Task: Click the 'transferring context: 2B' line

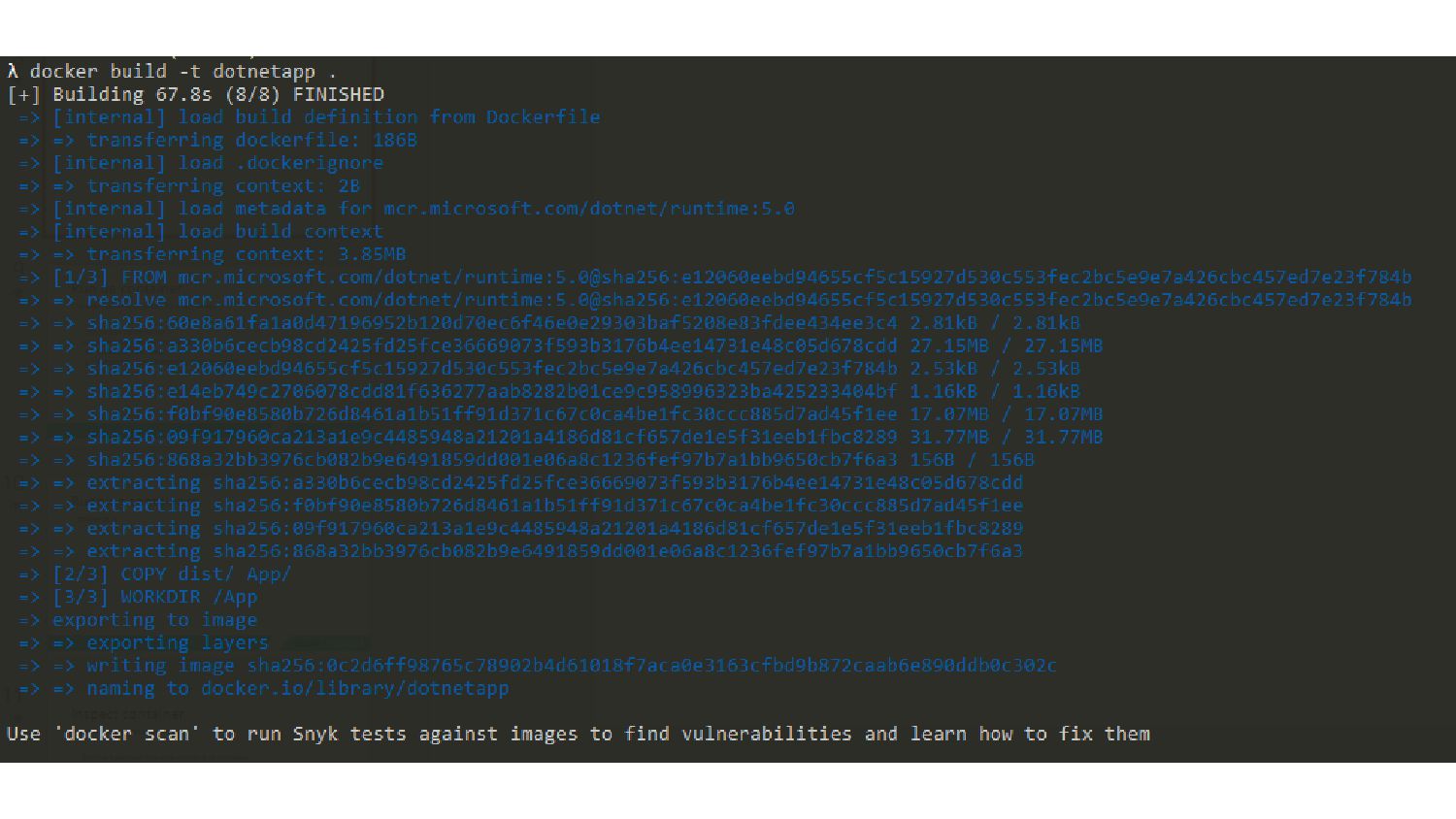Action: pyautogui.click(x=188, y=186)
